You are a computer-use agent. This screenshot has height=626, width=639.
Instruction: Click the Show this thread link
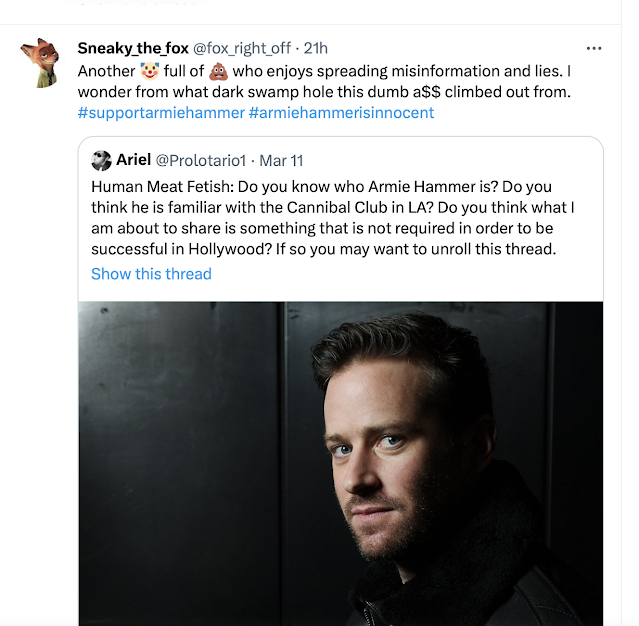pyautogui.click(x=151, y=274)
